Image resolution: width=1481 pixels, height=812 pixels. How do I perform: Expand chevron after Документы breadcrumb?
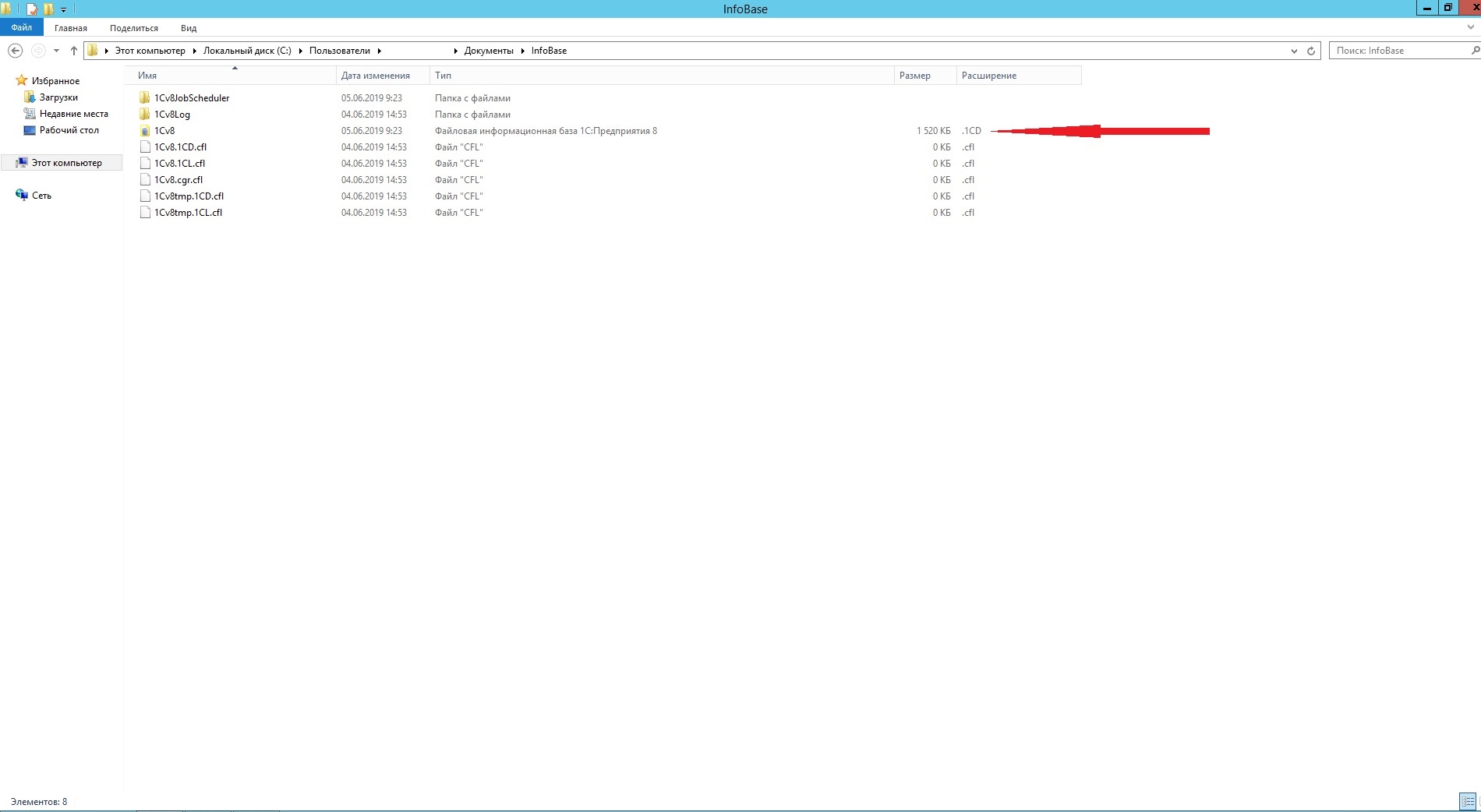tap(522, 51)
